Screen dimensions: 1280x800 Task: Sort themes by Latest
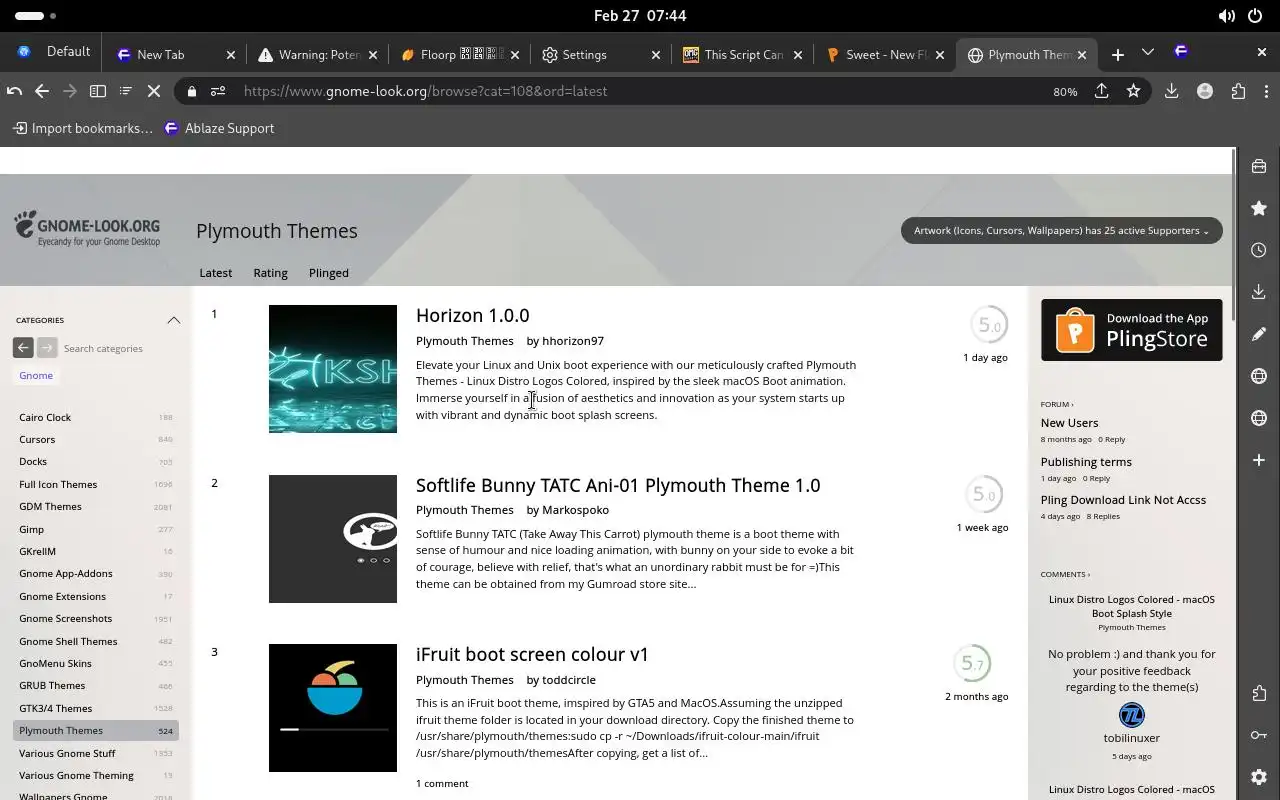[215, 272]
